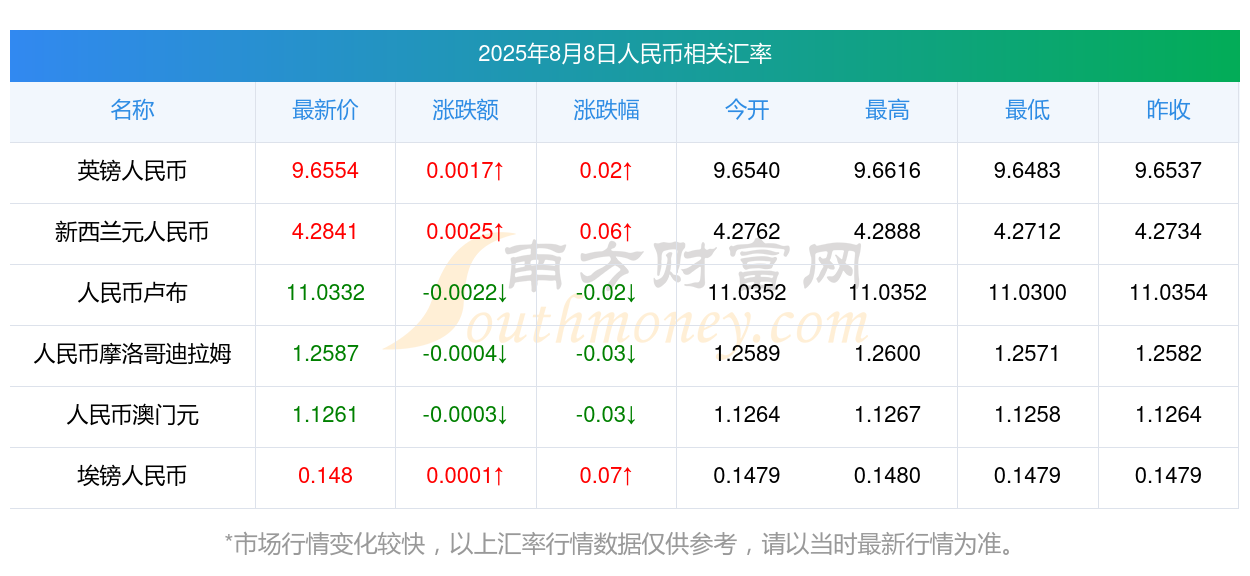Select low value 1.1258
Screen dimensions: 1250x576
click(1028, 415)
